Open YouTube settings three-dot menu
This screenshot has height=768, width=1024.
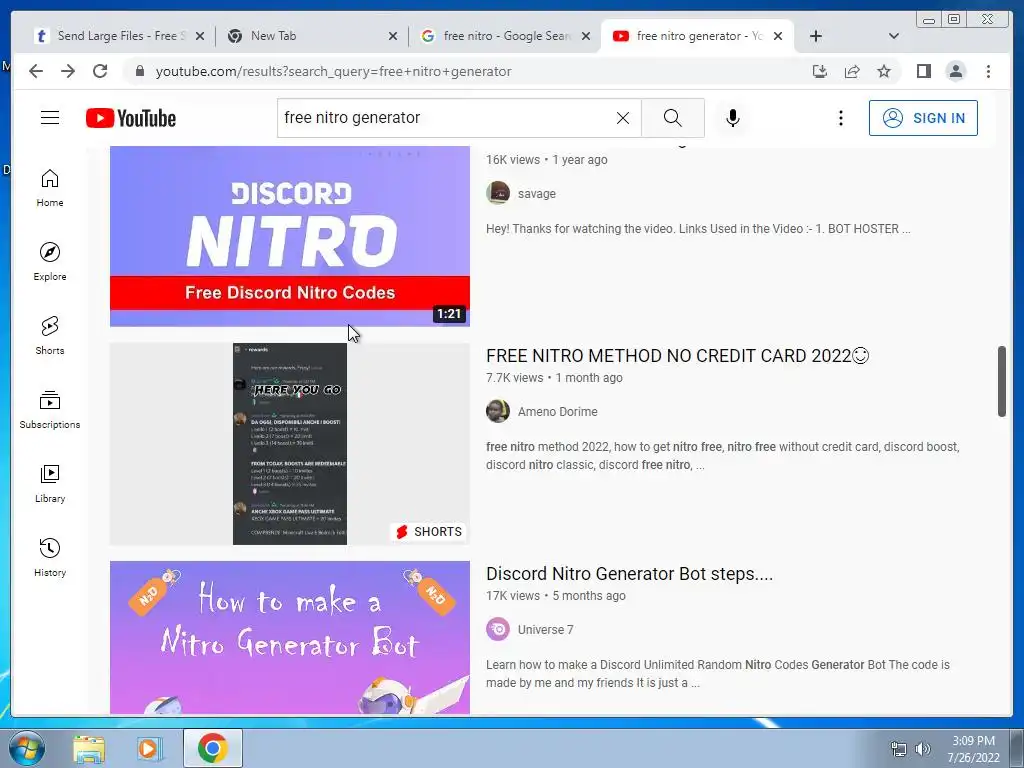click(840, 118)
